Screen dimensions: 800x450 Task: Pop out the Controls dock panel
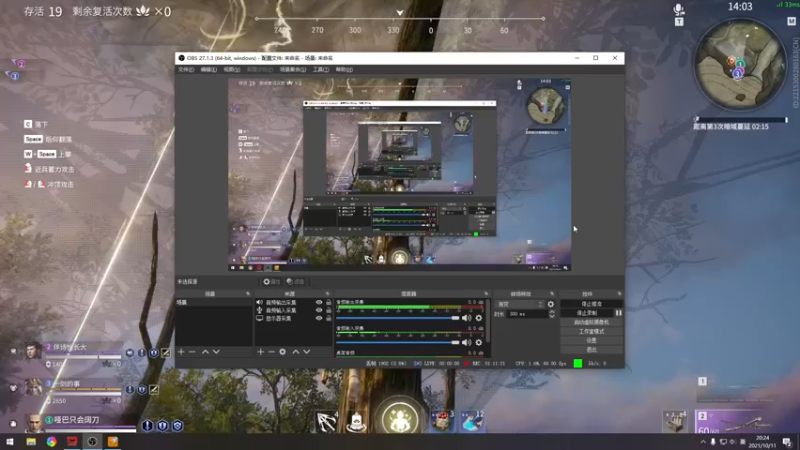619,294
